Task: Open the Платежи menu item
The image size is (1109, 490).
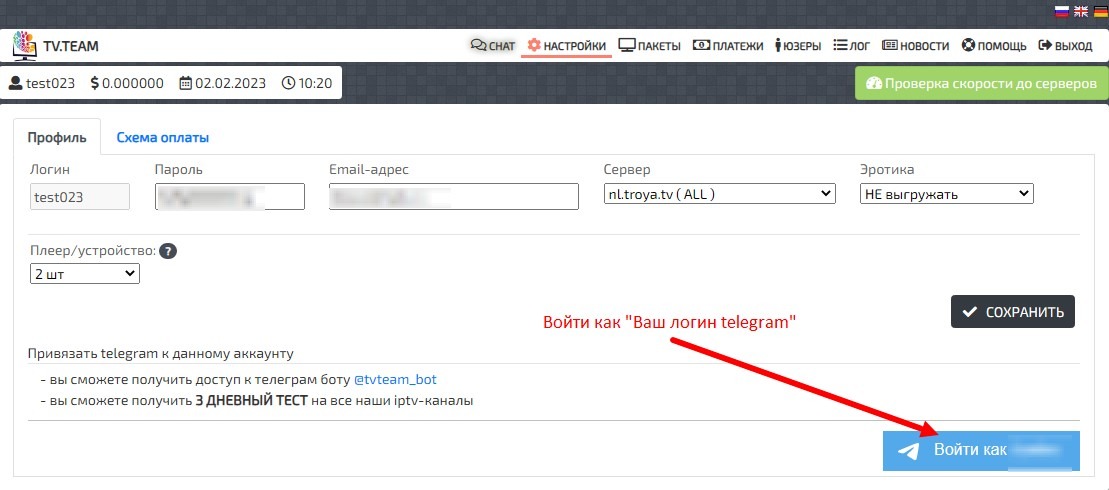Action: click(728, 45)
